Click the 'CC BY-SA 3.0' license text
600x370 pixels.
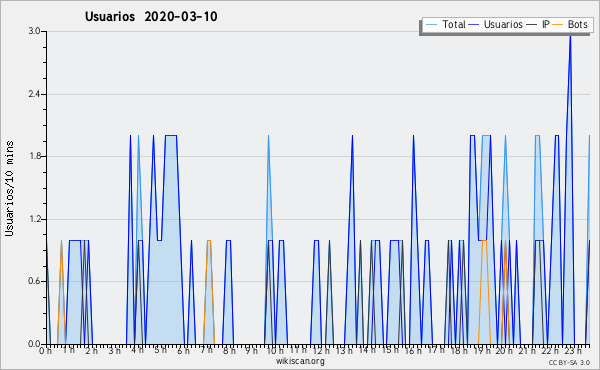click(x=569, y=363)
